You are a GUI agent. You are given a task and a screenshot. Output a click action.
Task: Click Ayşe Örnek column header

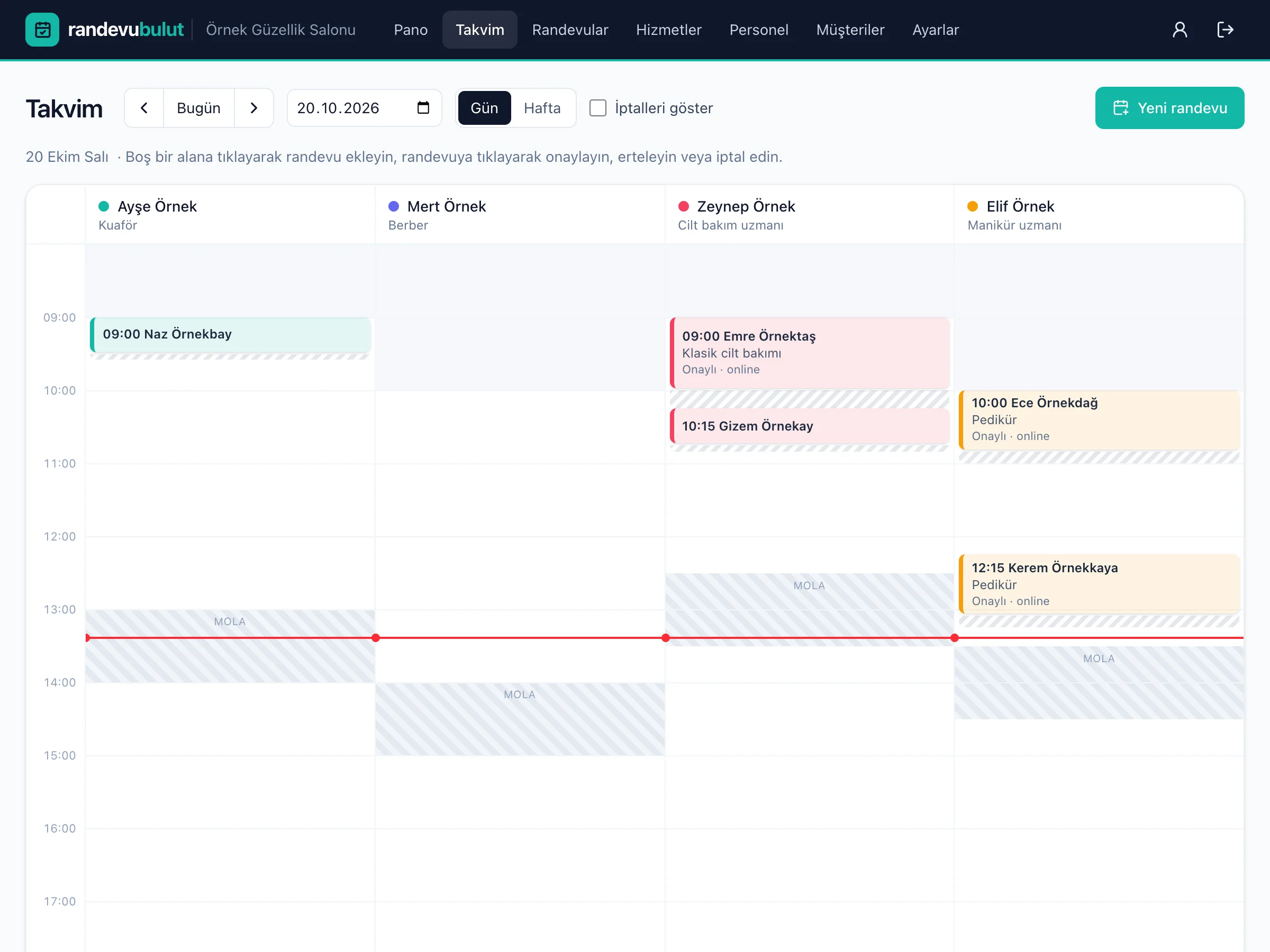[x=230, y=215]
